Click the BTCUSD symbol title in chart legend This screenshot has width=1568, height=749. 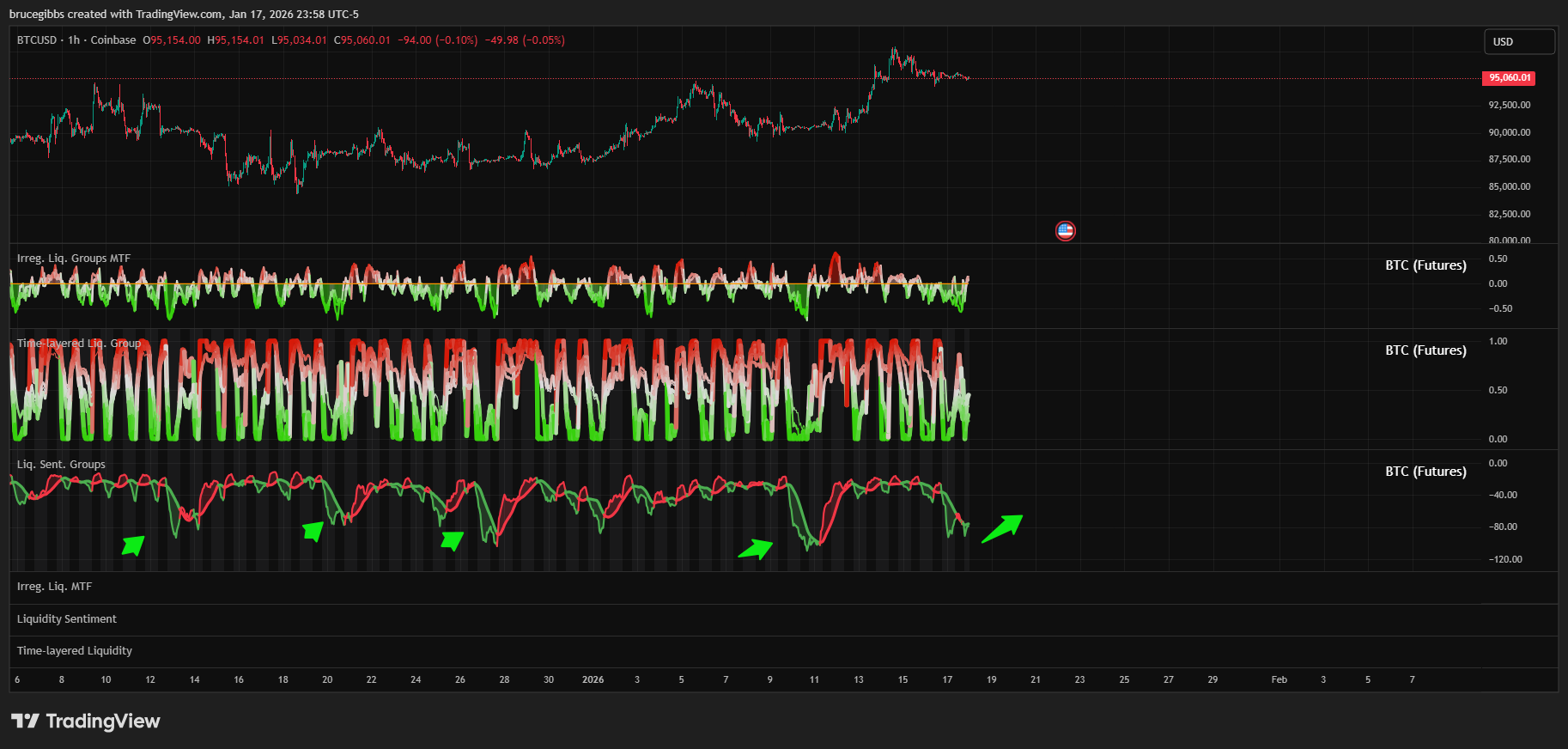tap(37, 40)
